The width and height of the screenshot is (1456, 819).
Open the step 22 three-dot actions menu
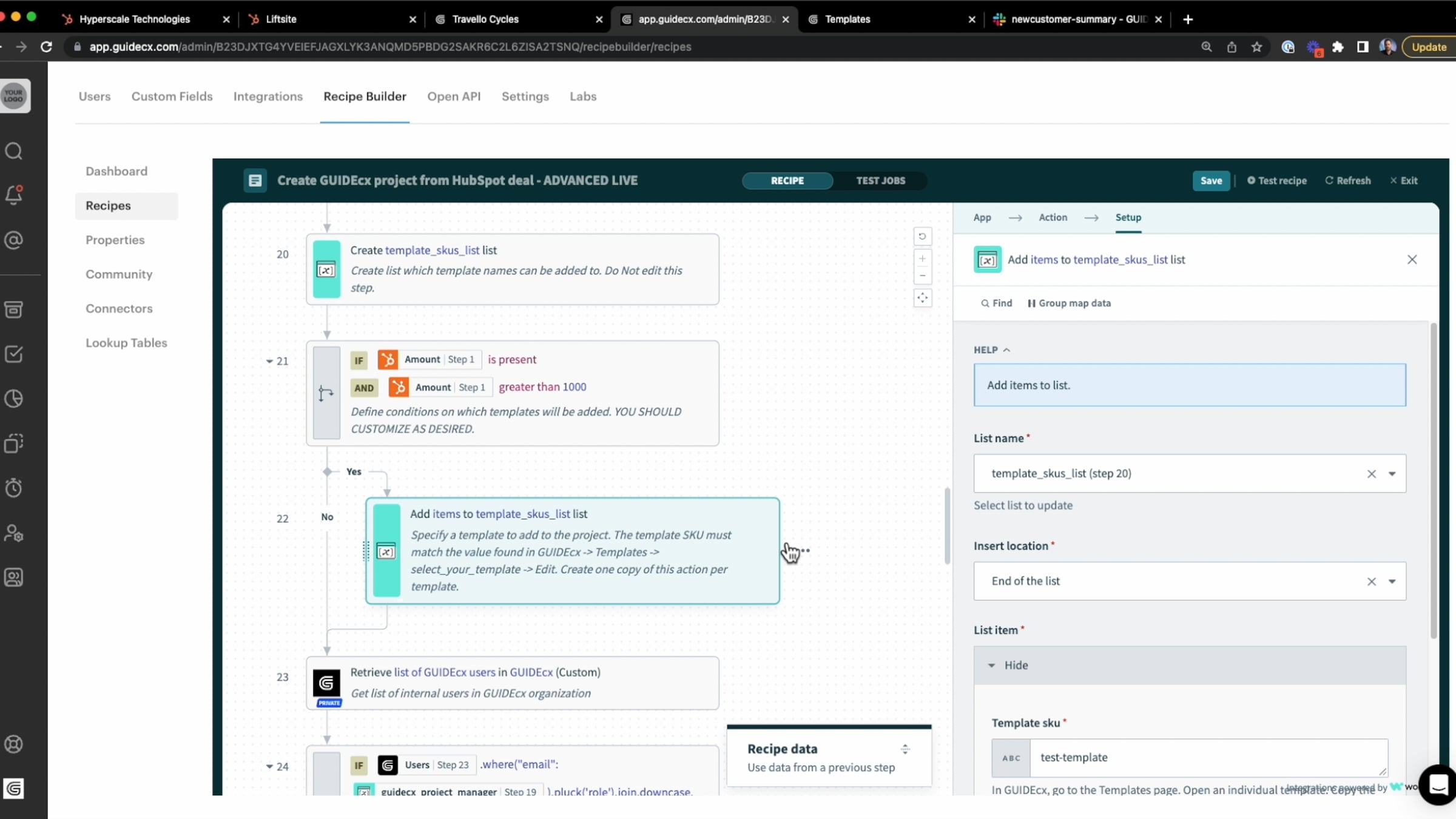coord(804,550)
